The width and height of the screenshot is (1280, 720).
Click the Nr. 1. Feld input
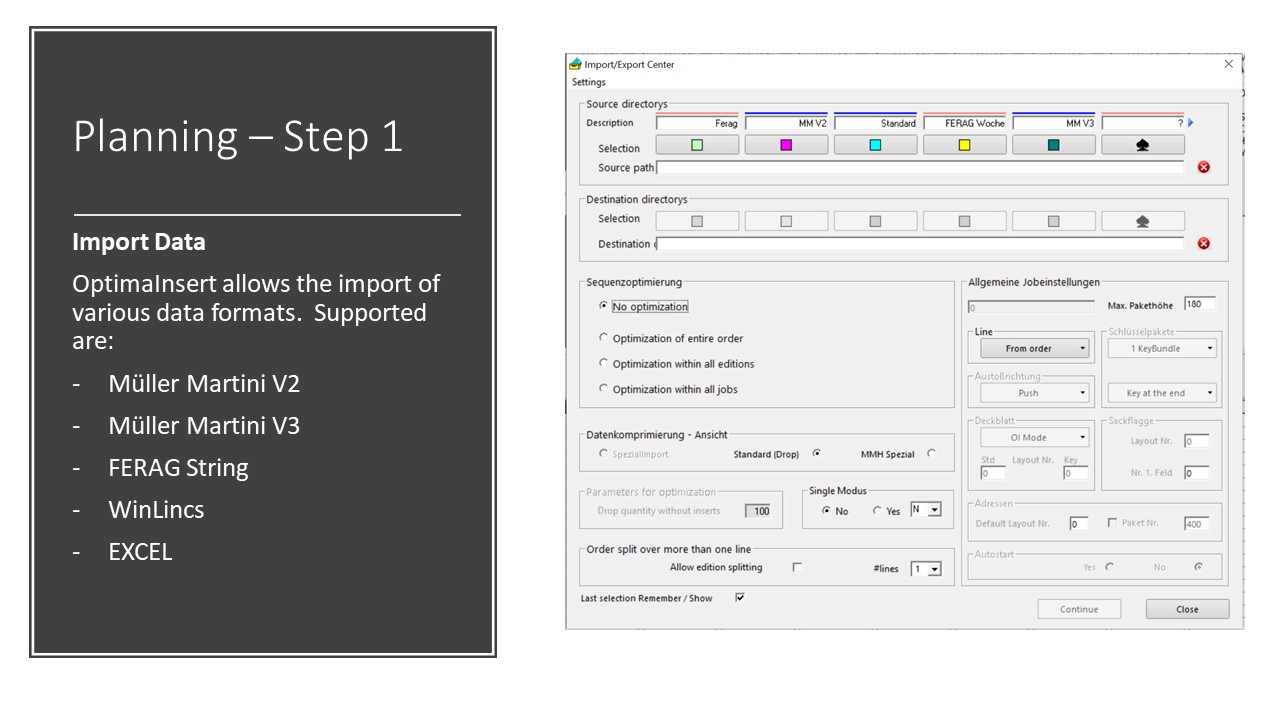pos(1196,473)
